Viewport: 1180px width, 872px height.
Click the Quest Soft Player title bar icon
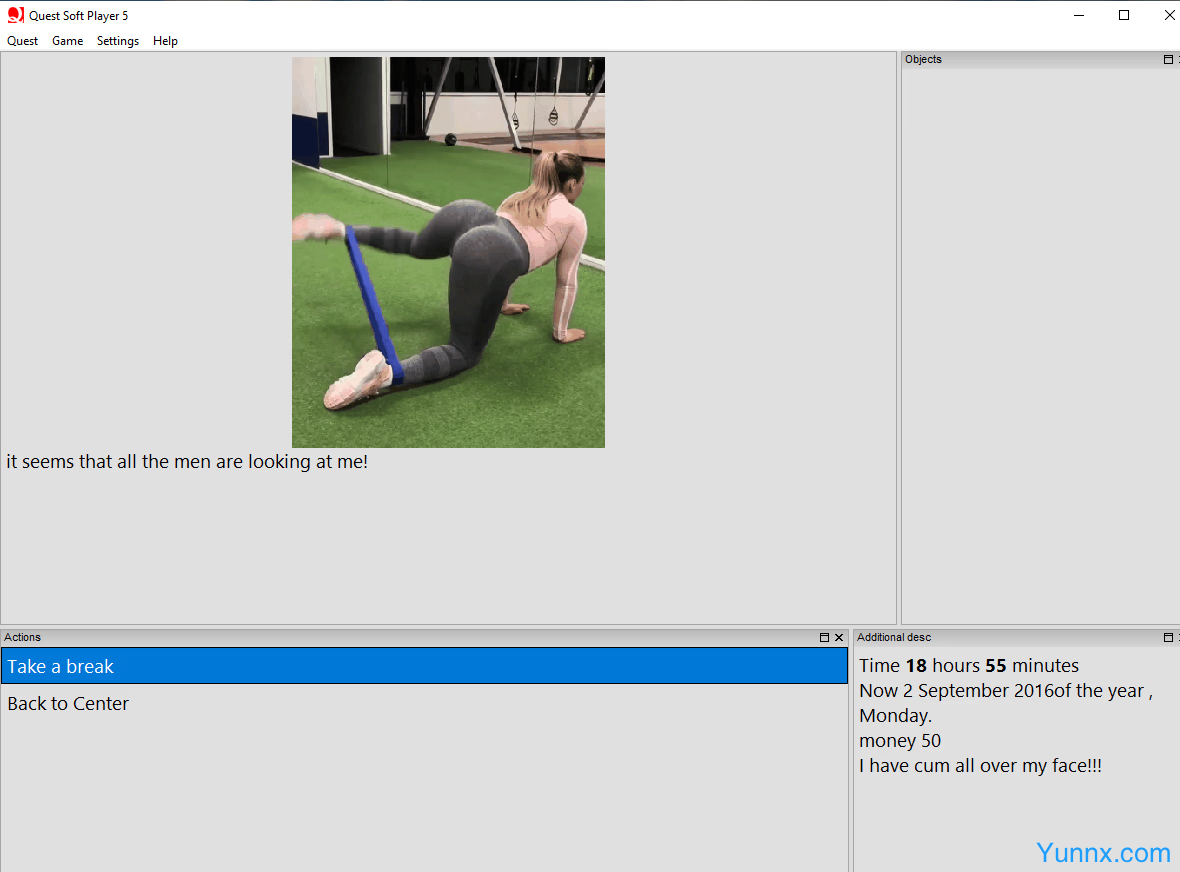(15, 15)
